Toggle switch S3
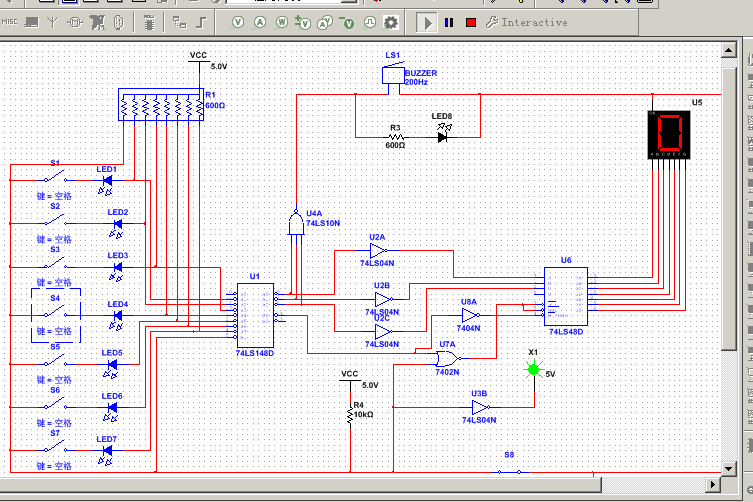Image resolution: width=753 pixels, height=502 pixels. tap(55, 263)
